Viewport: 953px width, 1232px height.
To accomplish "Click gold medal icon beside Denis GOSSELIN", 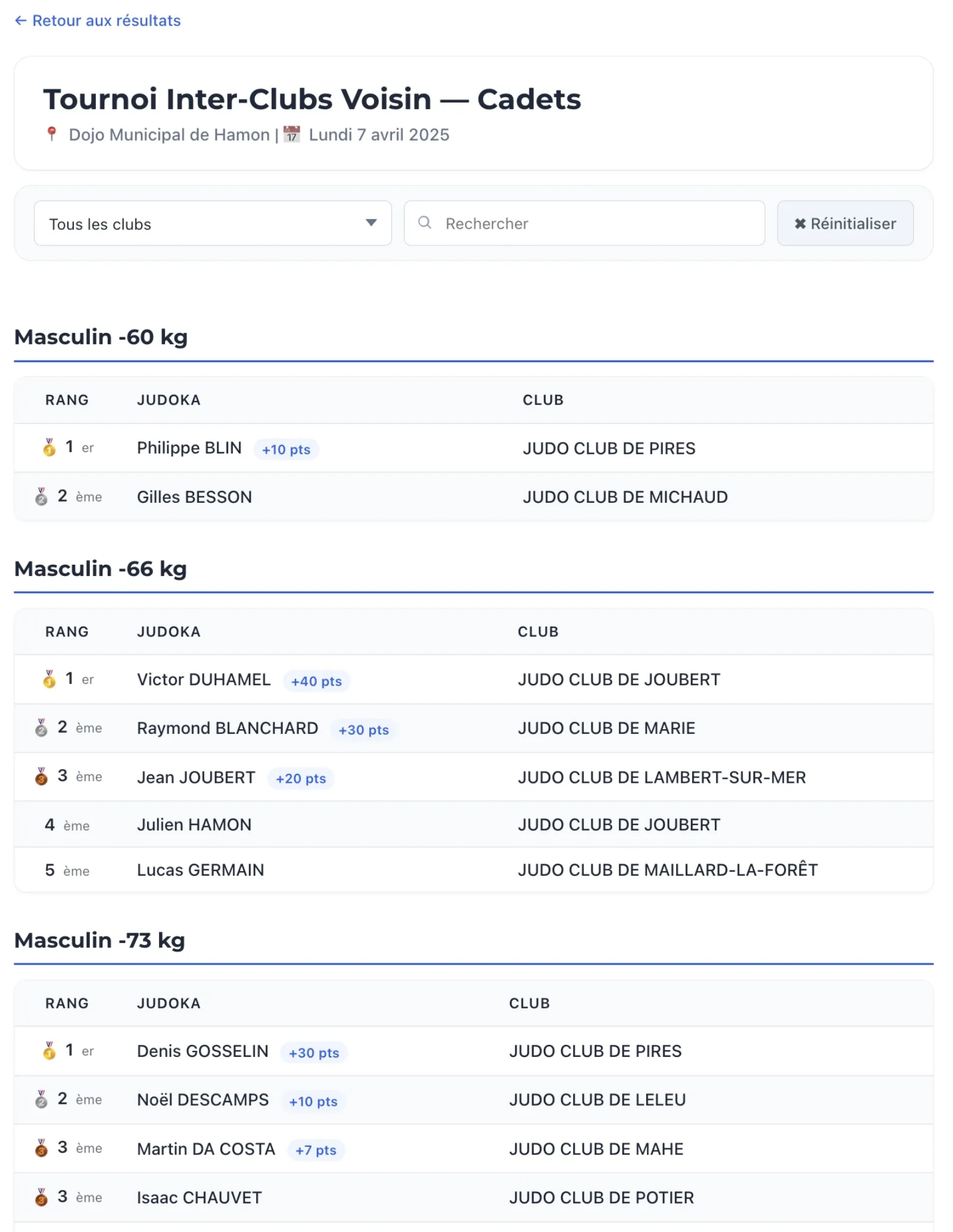I will (x=49, y=1050).
